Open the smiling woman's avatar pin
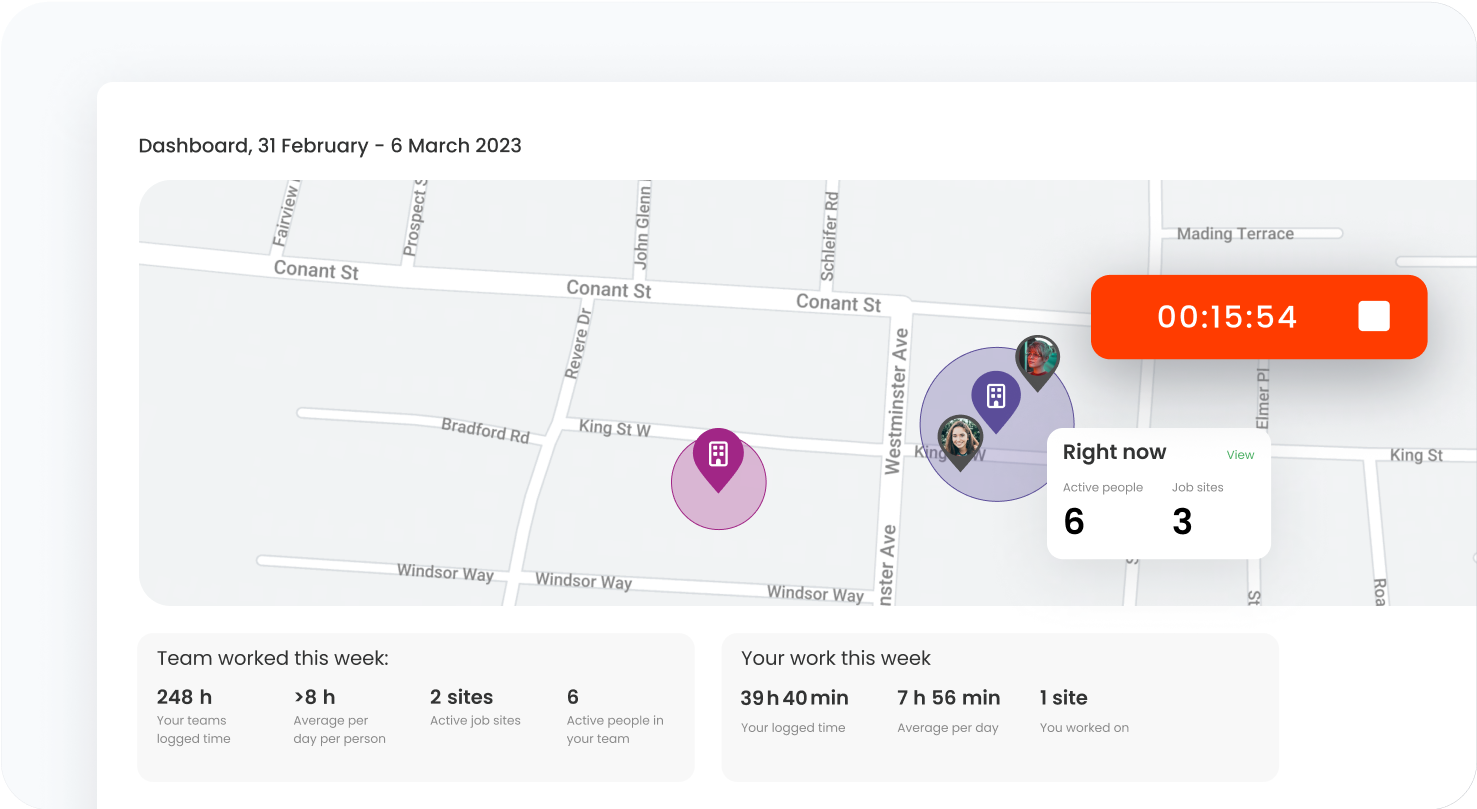 [959, 442]
